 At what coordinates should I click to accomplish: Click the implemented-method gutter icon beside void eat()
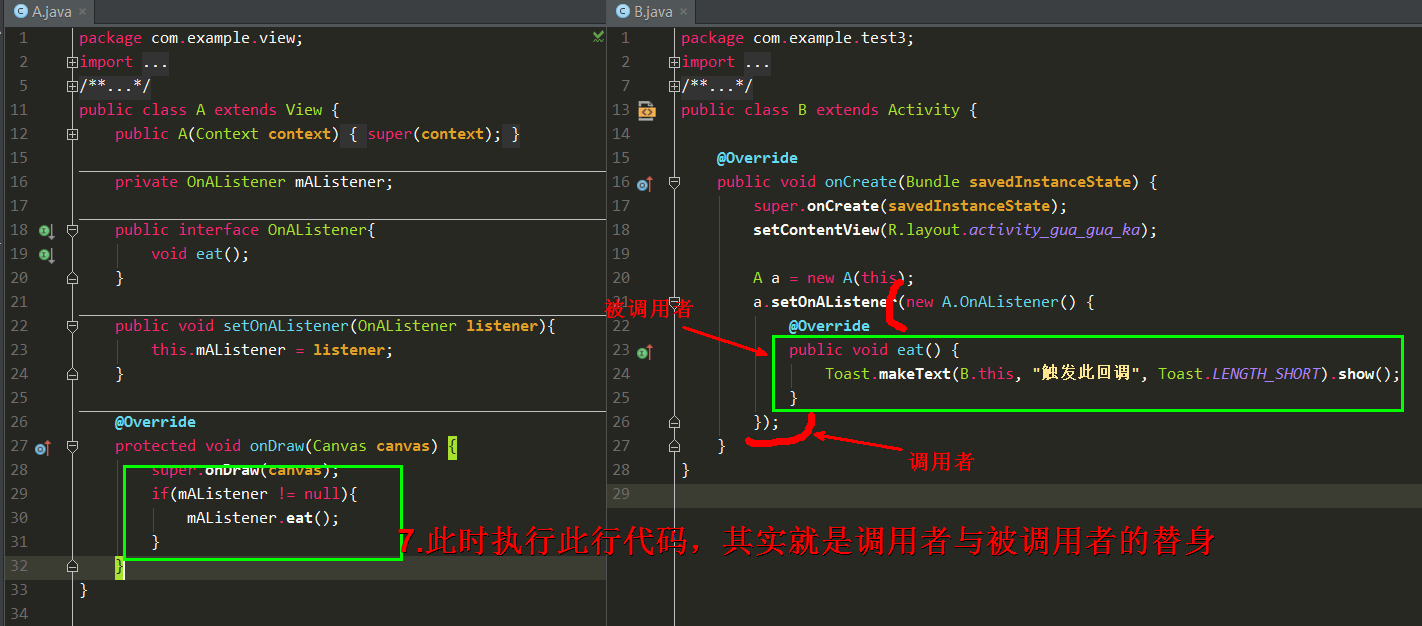pyautogui.click(x=46, y=254)
